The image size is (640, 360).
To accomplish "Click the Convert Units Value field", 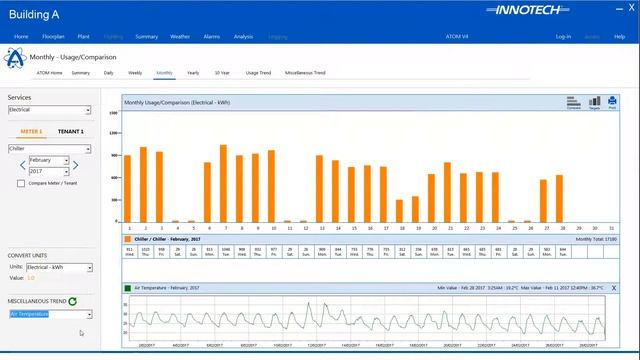I will 31,278.
